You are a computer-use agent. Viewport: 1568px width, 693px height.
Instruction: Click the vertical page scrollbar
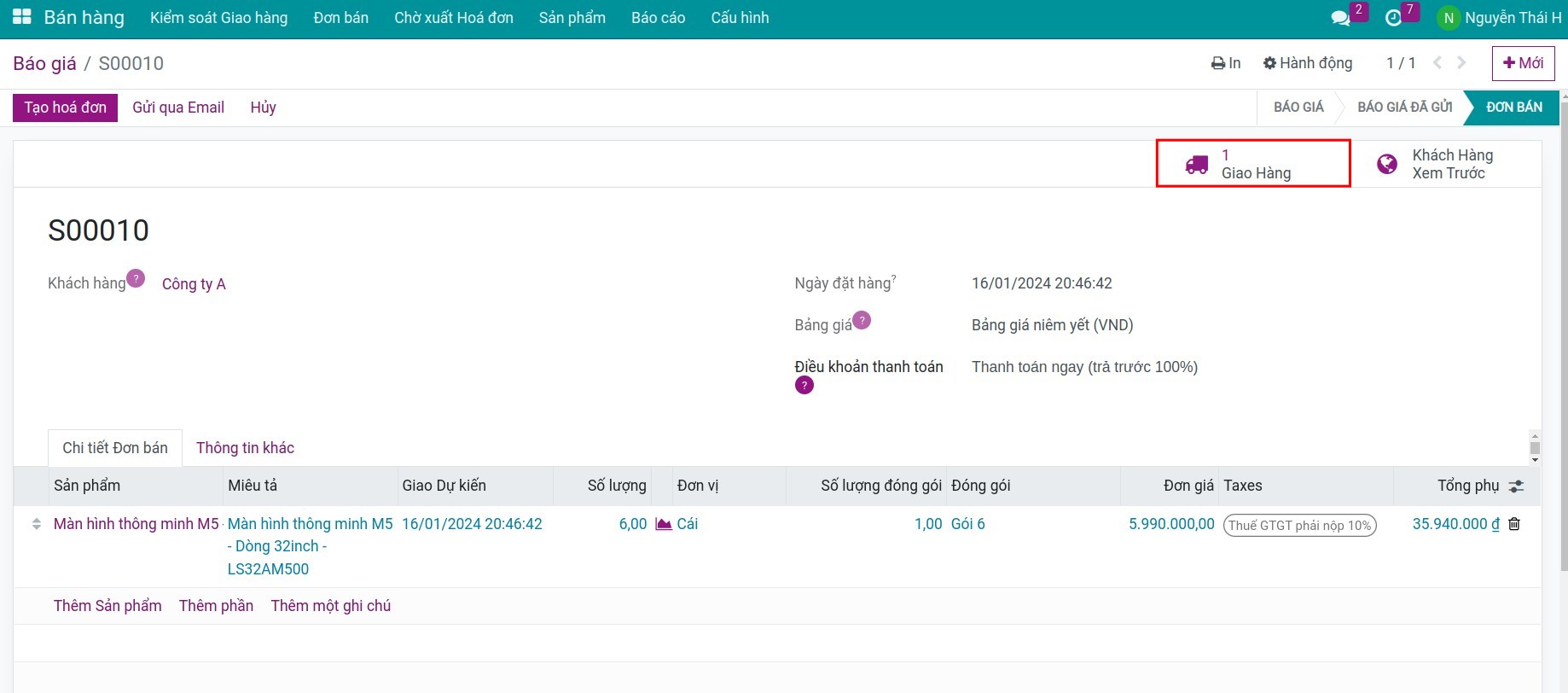1563,341
